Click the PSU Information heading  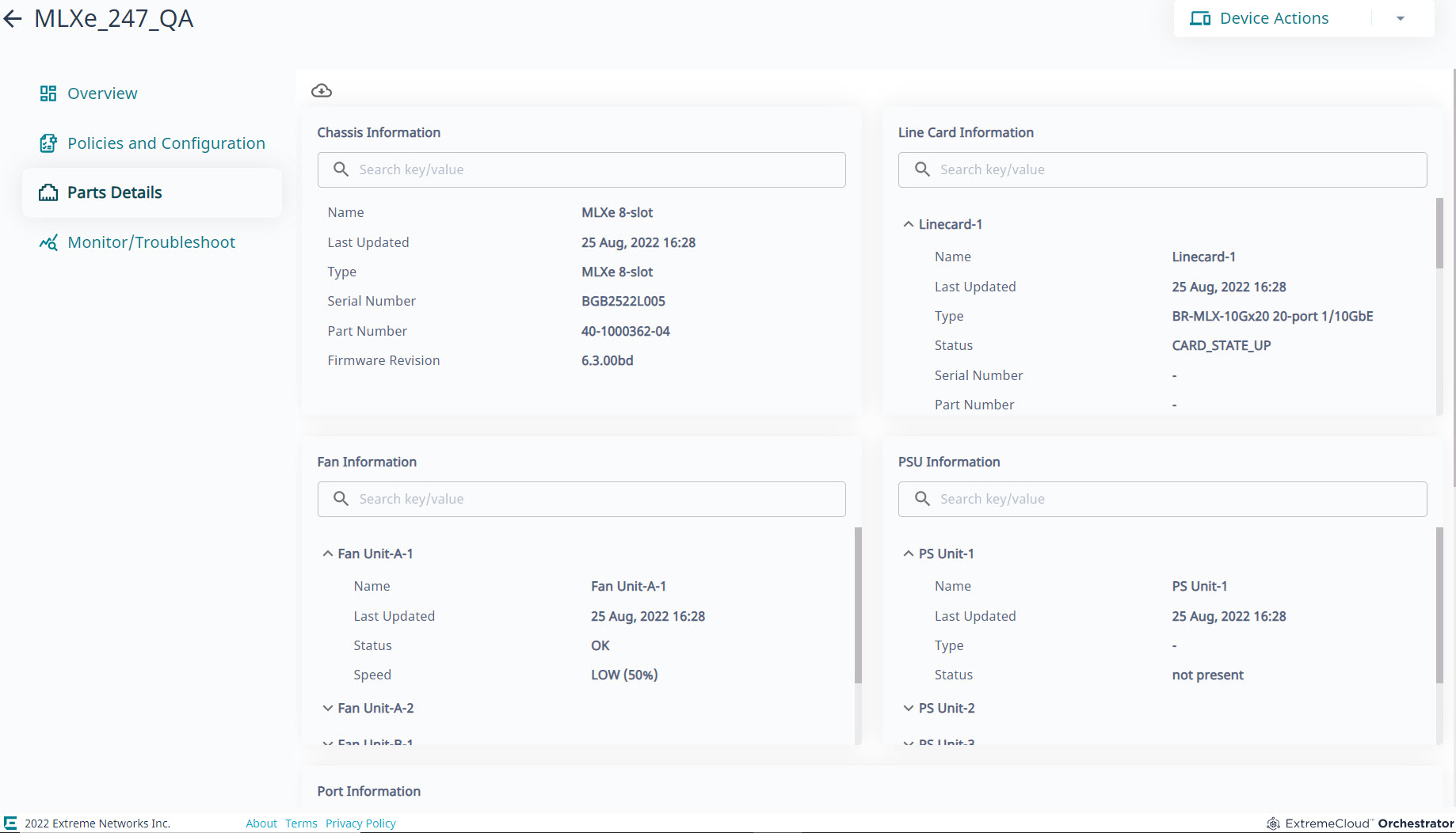pos(949,462)
